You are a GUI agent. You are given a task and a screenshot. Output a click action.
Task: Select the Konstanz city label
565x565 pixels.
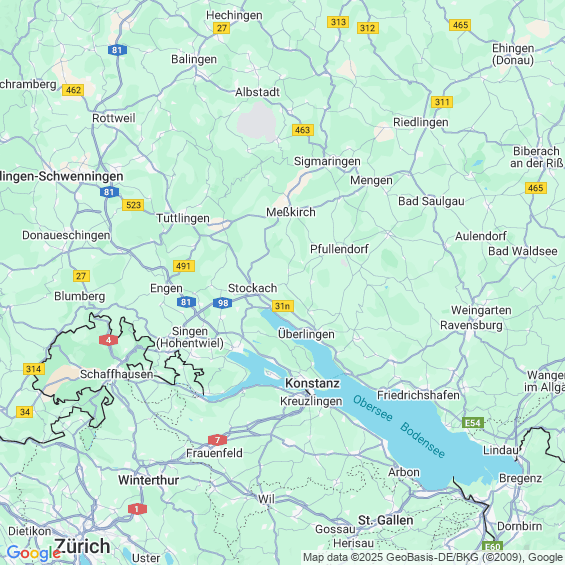(x=312, y=383)
